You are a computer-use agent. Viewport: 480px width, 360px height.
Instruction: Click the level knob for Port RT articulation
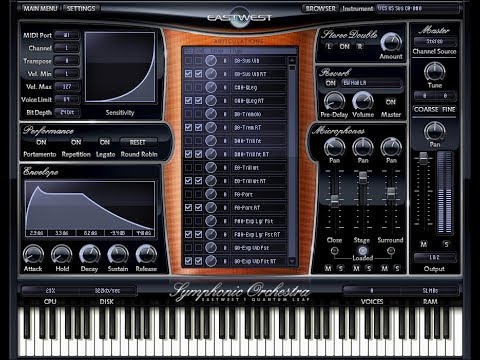coord(211,207)
